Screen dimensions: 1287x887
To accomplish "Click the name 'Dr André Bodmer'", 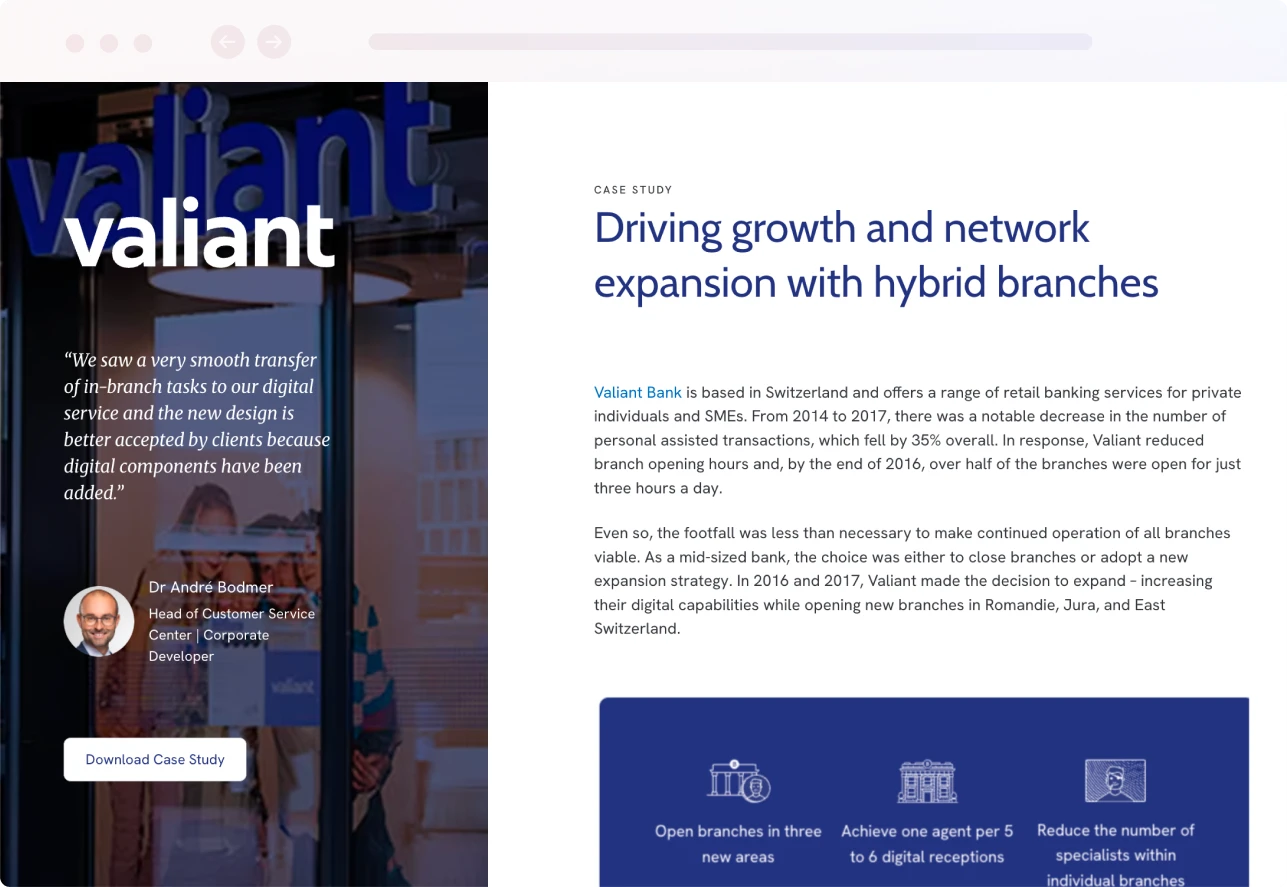I will pos(211,587).
